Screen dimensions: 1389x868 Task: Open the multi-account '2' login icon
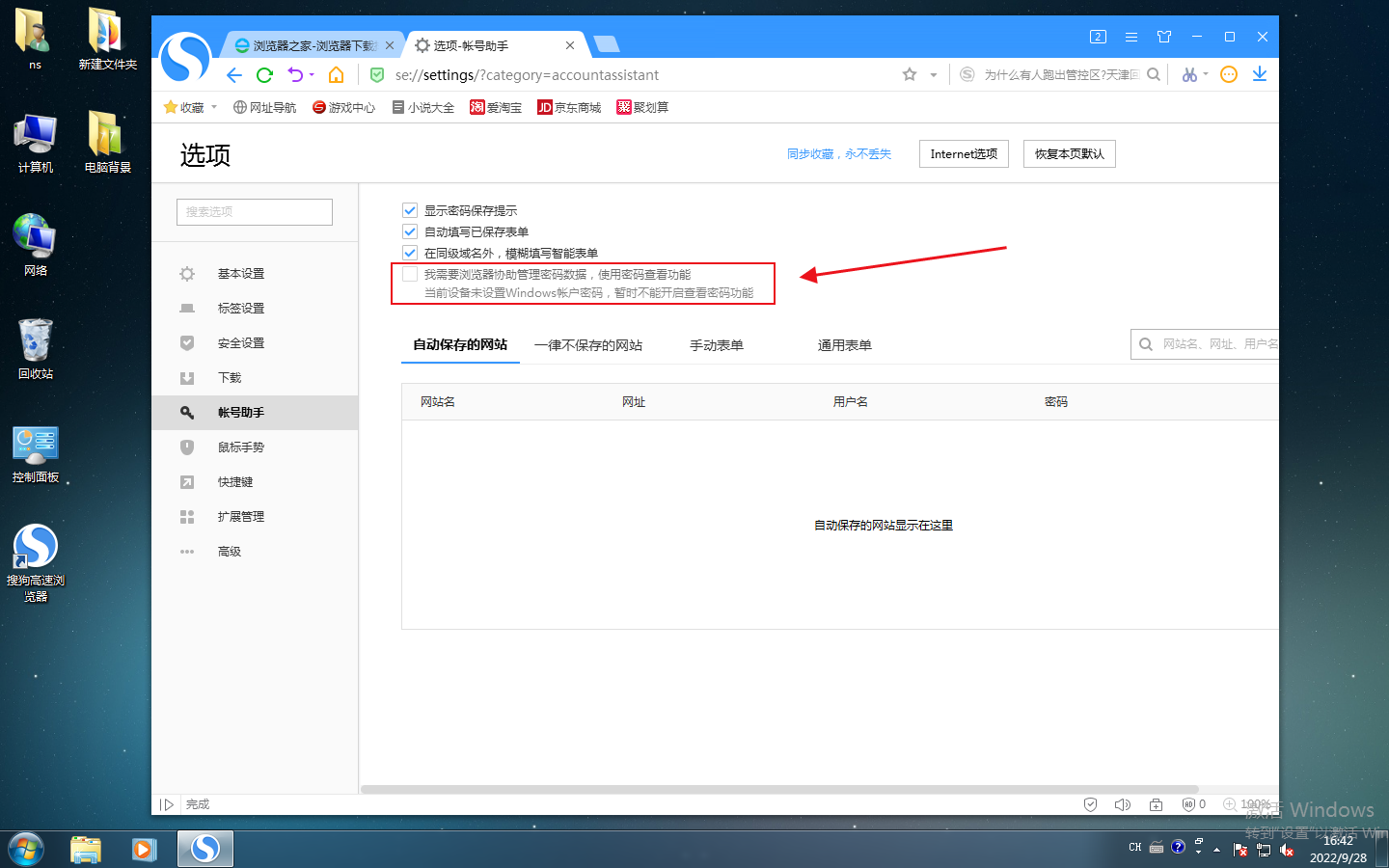[1098, 37]
